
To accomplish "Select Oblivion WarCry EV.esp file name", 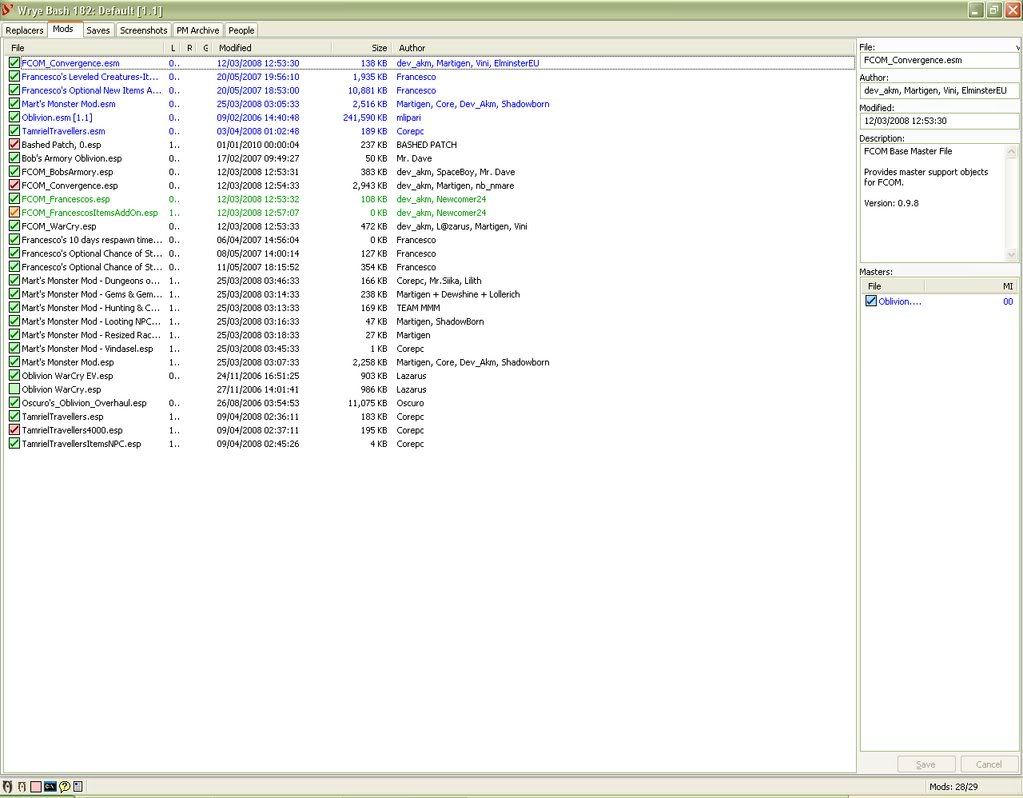I will tap(67, 376).
